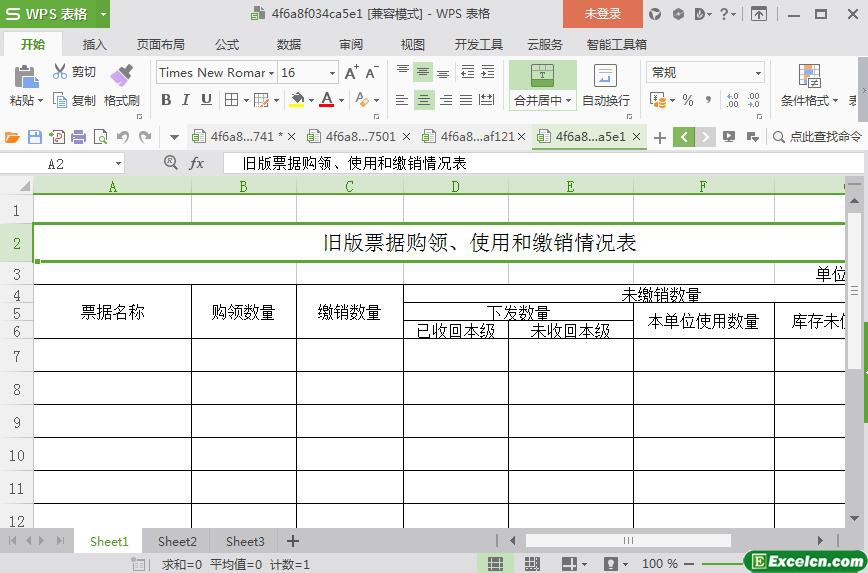Screen dimensions: 868x573
Task: Click the fx insert function icon
Action: [x=197, y=163]
